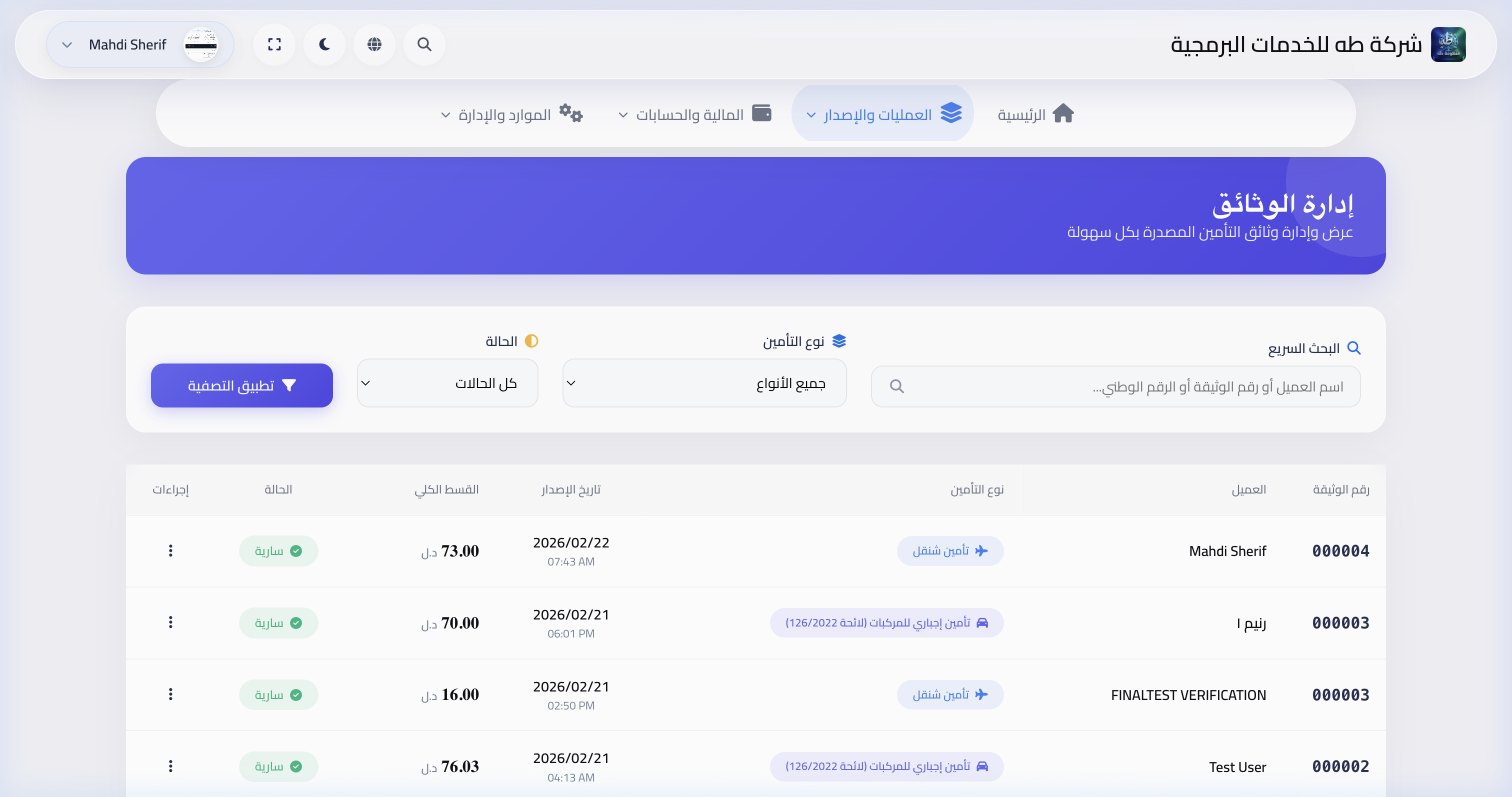Enter fullscreen using the expand icon

274,44
